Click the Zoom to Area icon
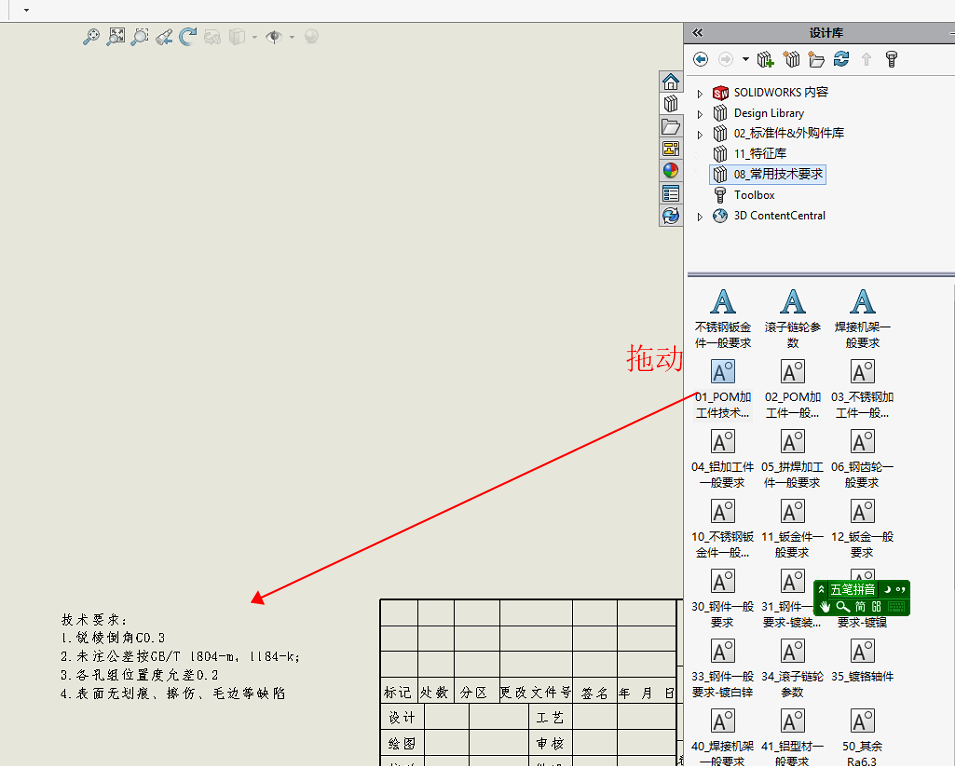The image size is (955, 766). tap(140, 37)
